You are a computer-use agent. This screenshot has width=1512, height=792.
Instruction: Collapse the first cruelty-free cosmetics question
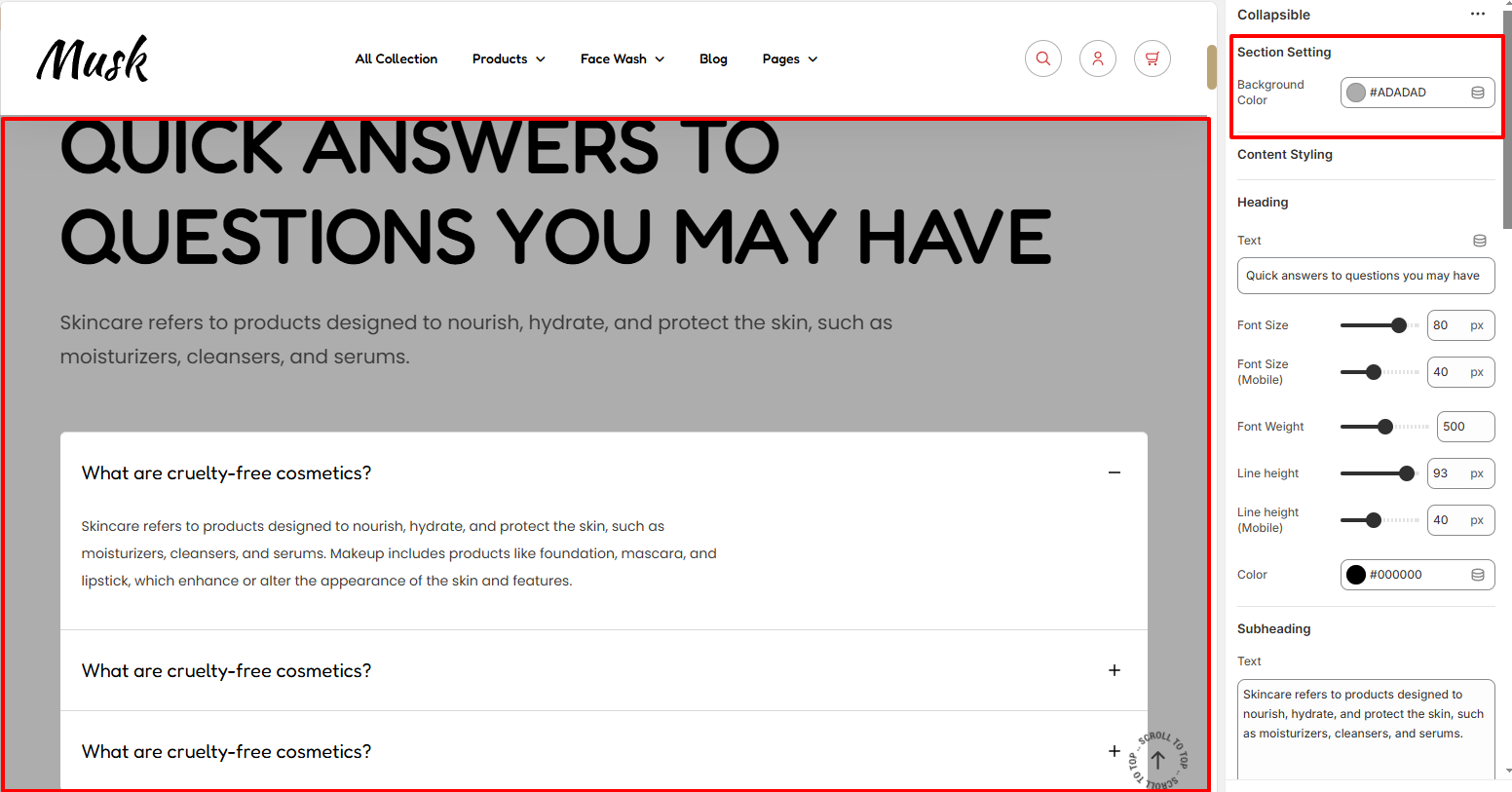1115,472
